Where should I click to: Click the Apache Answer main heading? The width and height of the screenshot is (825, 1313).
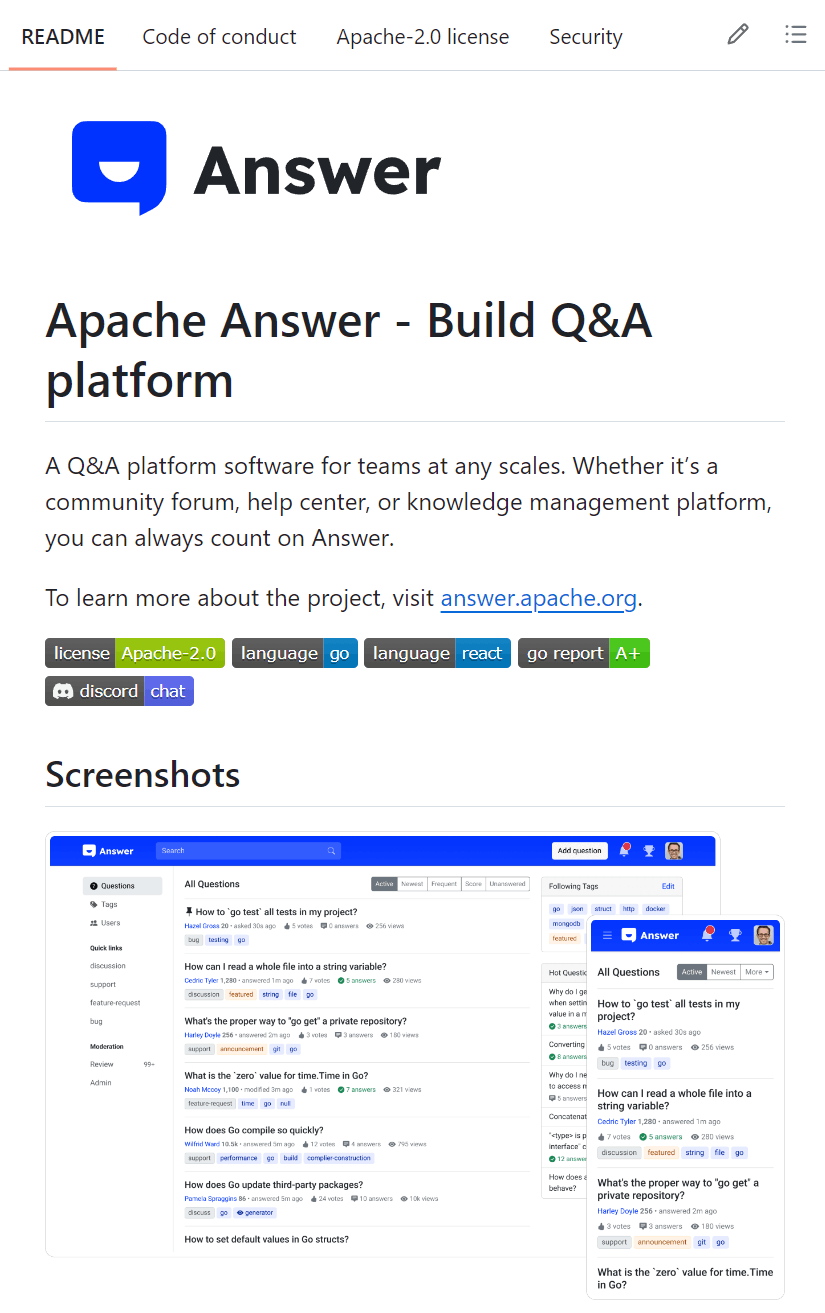(x=349, y=350)
